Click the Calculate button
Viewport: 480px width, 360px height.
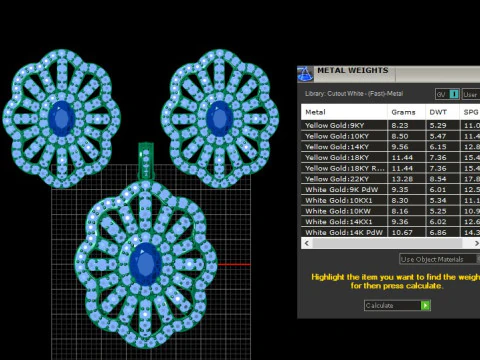(397, 305)
